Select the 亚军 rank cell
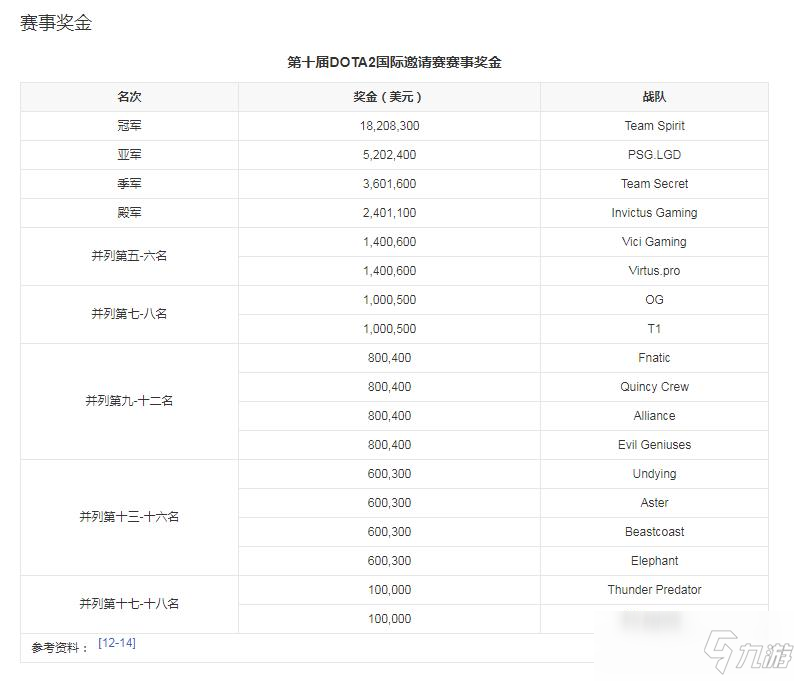Screen dimensions: 794x681 129,154
